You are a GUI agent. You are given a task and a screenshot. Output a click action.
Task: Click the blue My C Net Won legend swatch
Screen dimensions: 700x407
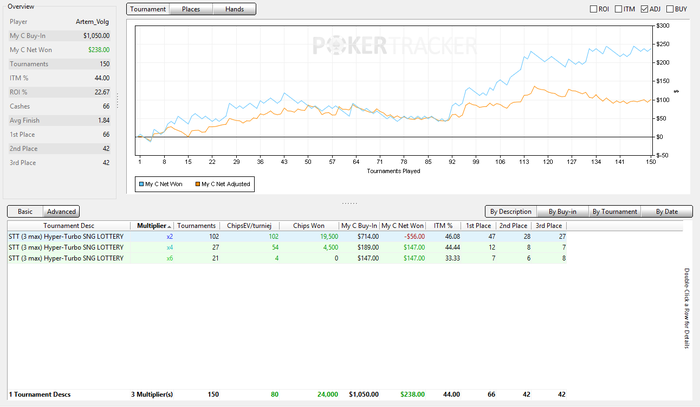[x=143, y=184]
